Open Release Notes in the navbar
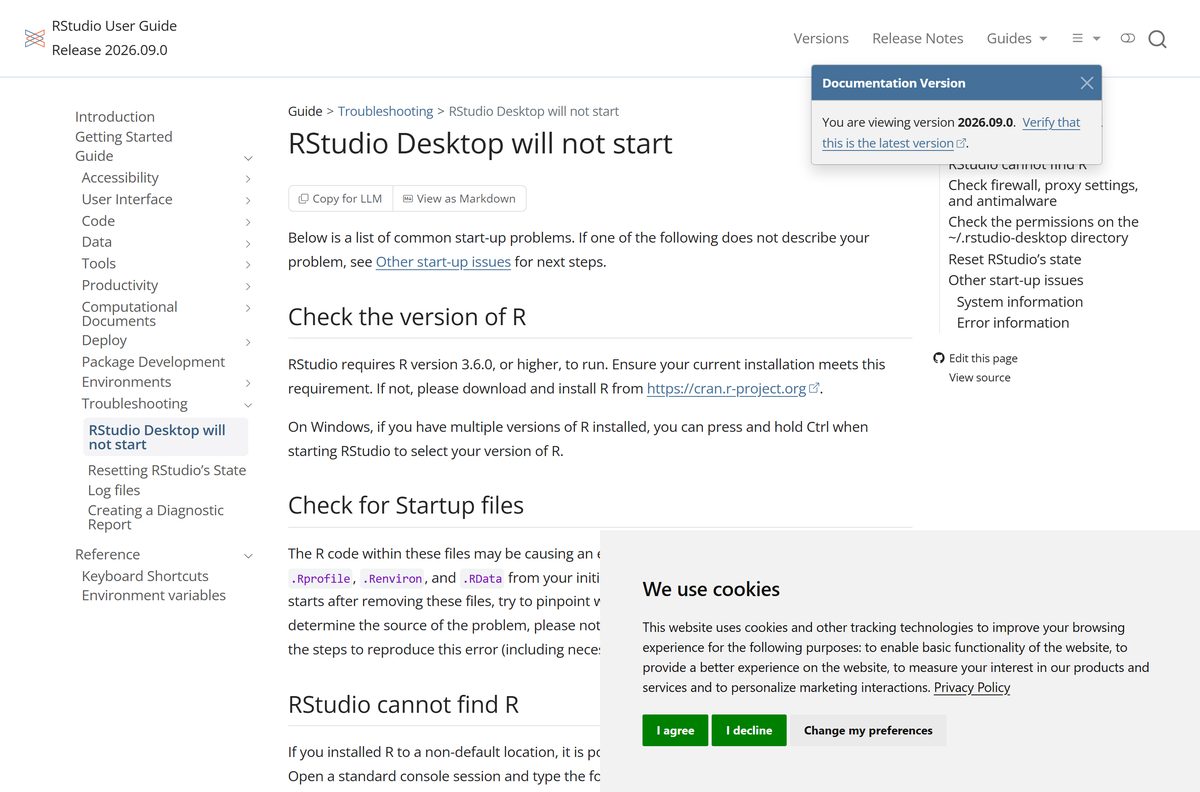Image resolution: width=1200 pixels, height=792 pixels. tap(918, 38)
